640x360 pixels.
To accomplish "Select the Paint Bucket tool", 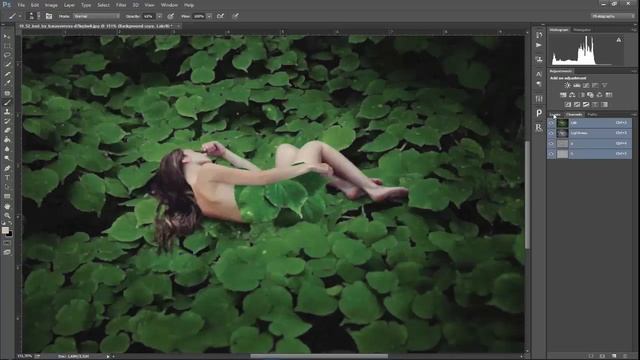I will pos(7,140).
